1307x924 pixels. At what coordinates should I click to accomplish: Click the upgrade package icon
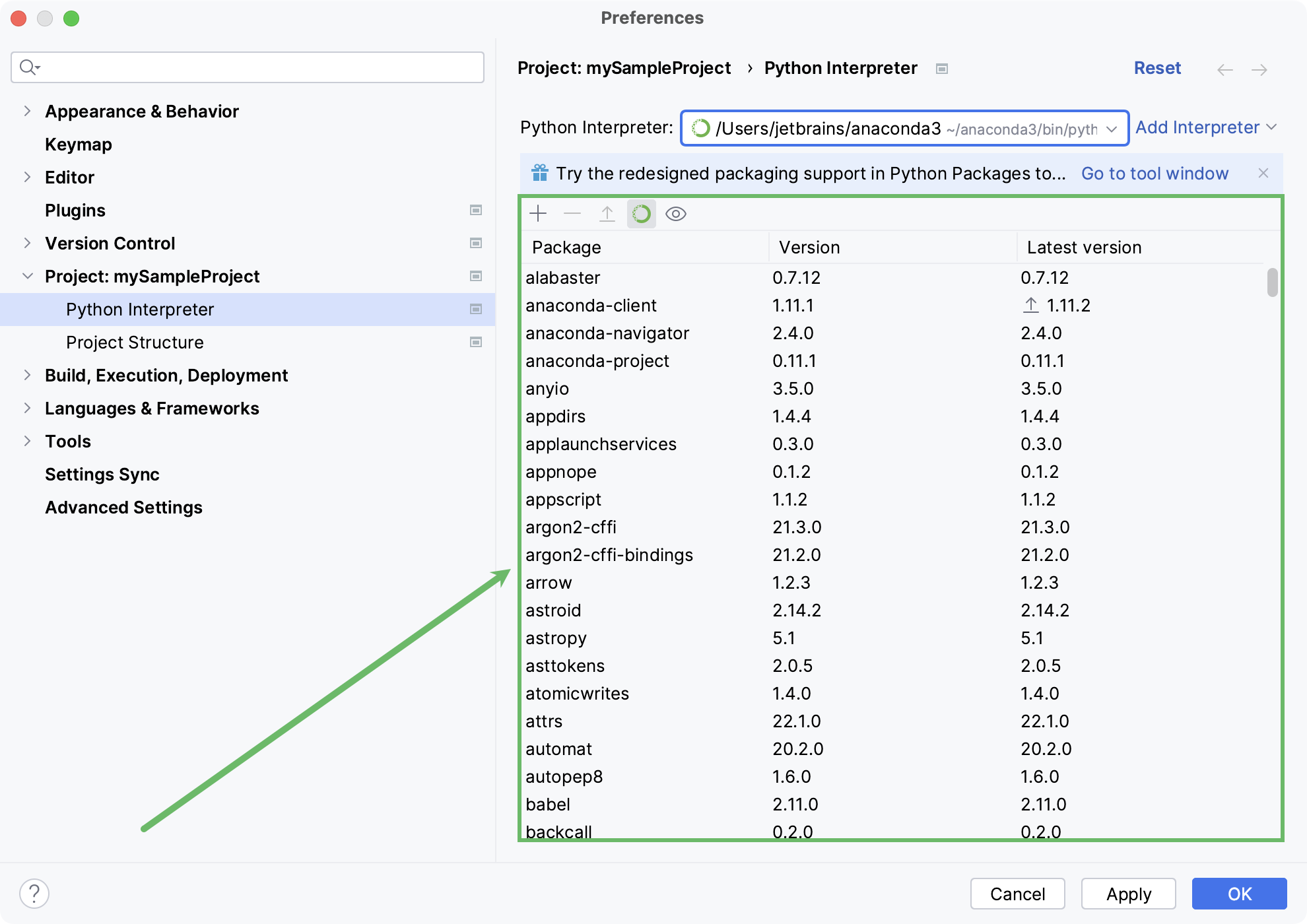[x=607, y=213]
